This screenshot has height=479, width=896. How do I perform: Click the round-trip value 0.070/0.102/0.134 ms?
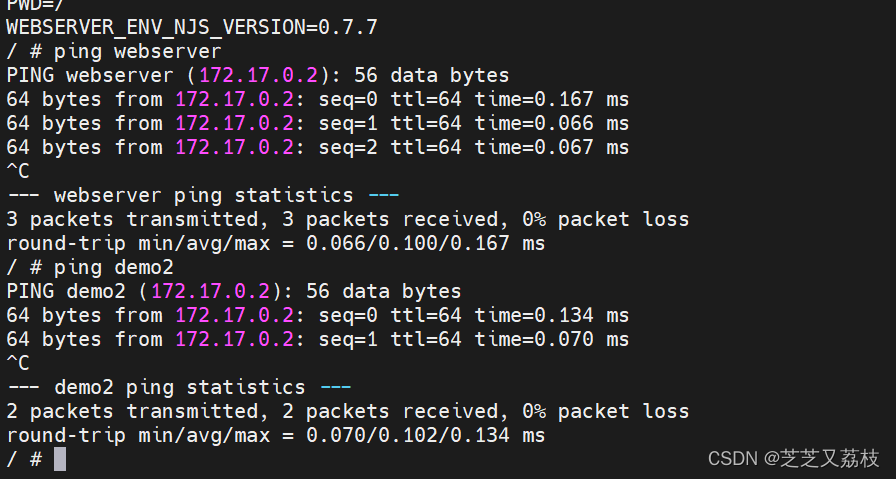pos(425,435)
